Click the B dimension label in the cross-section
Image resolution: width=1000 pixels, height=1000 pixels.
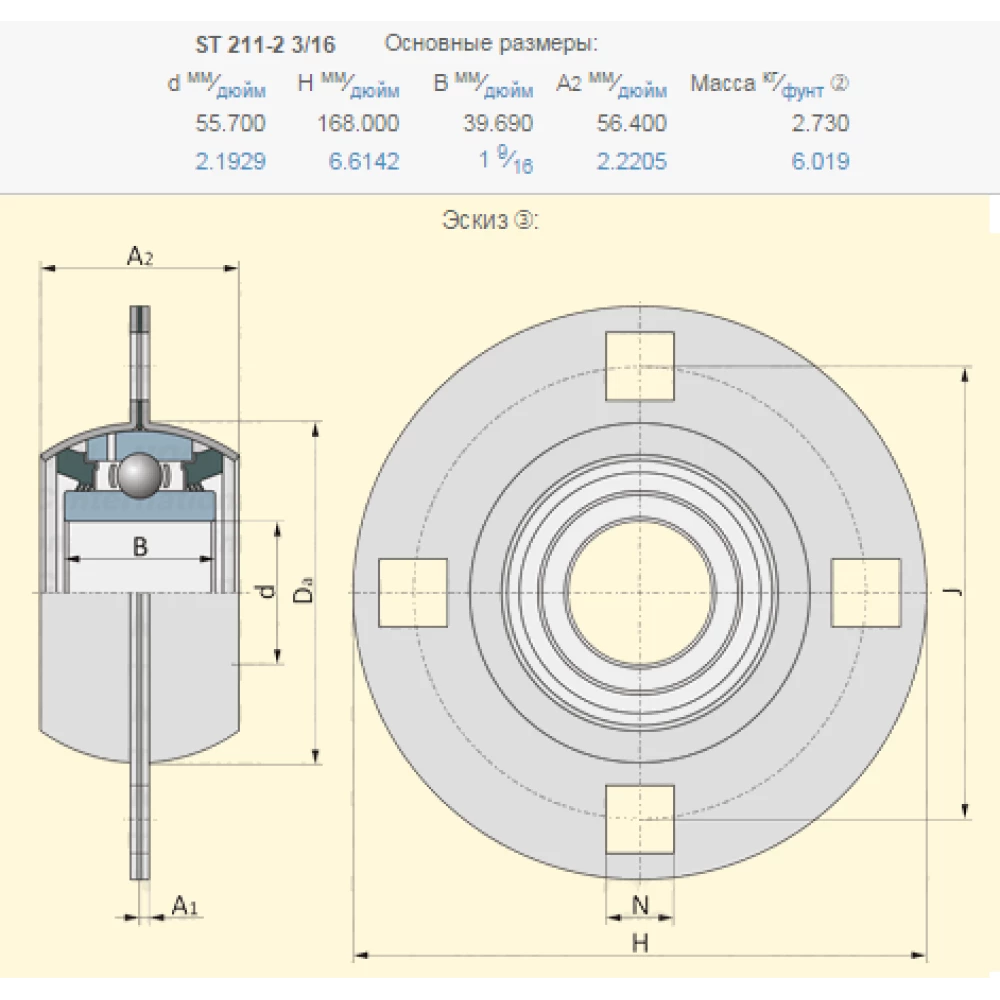[140, 546]
